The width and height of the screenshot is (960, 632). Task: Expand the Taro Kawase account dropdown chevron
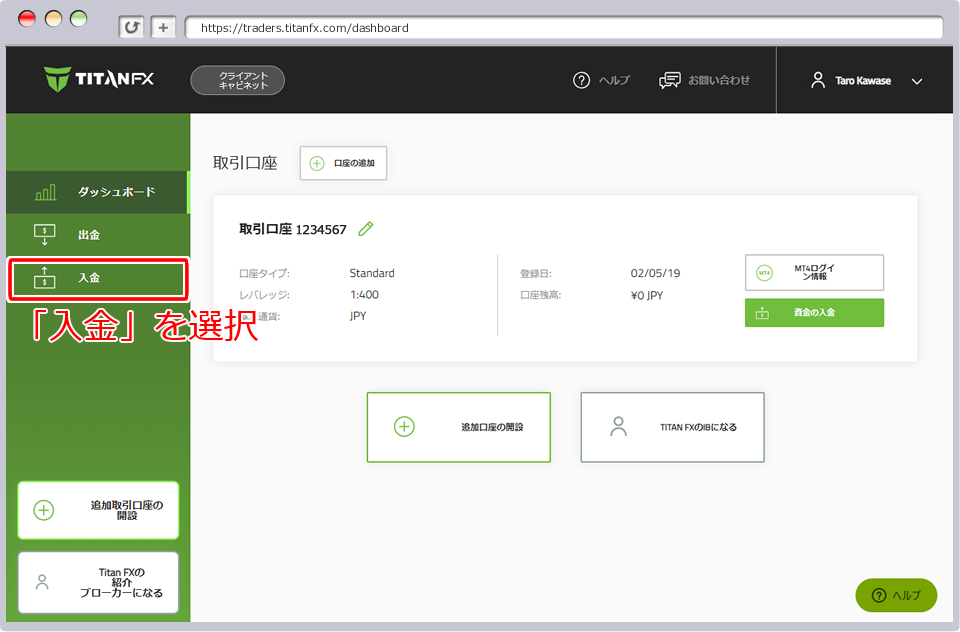click(917, 81)
